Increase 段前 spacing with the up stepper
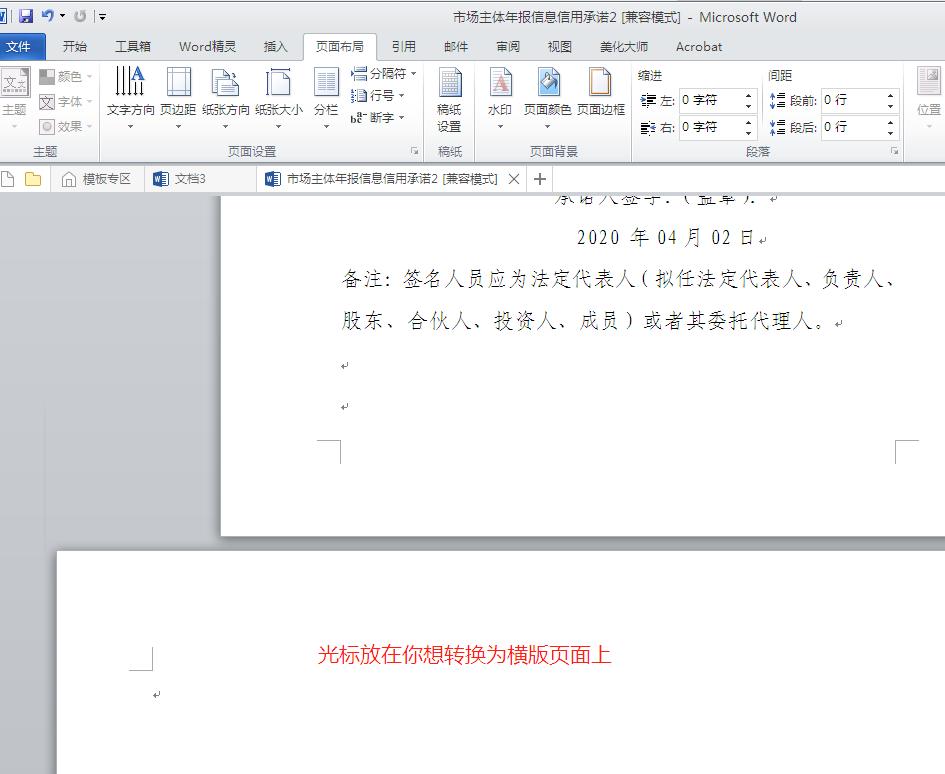The image size is (945, 774). 890,96
